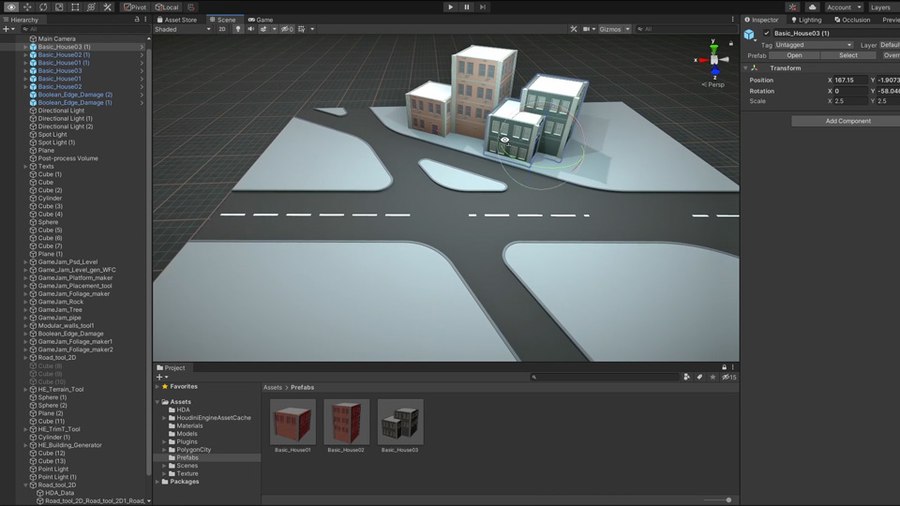The image size is (900, 506).
Task: Expand the Favorites tree in Project
Action: click(x=157, y=387)
